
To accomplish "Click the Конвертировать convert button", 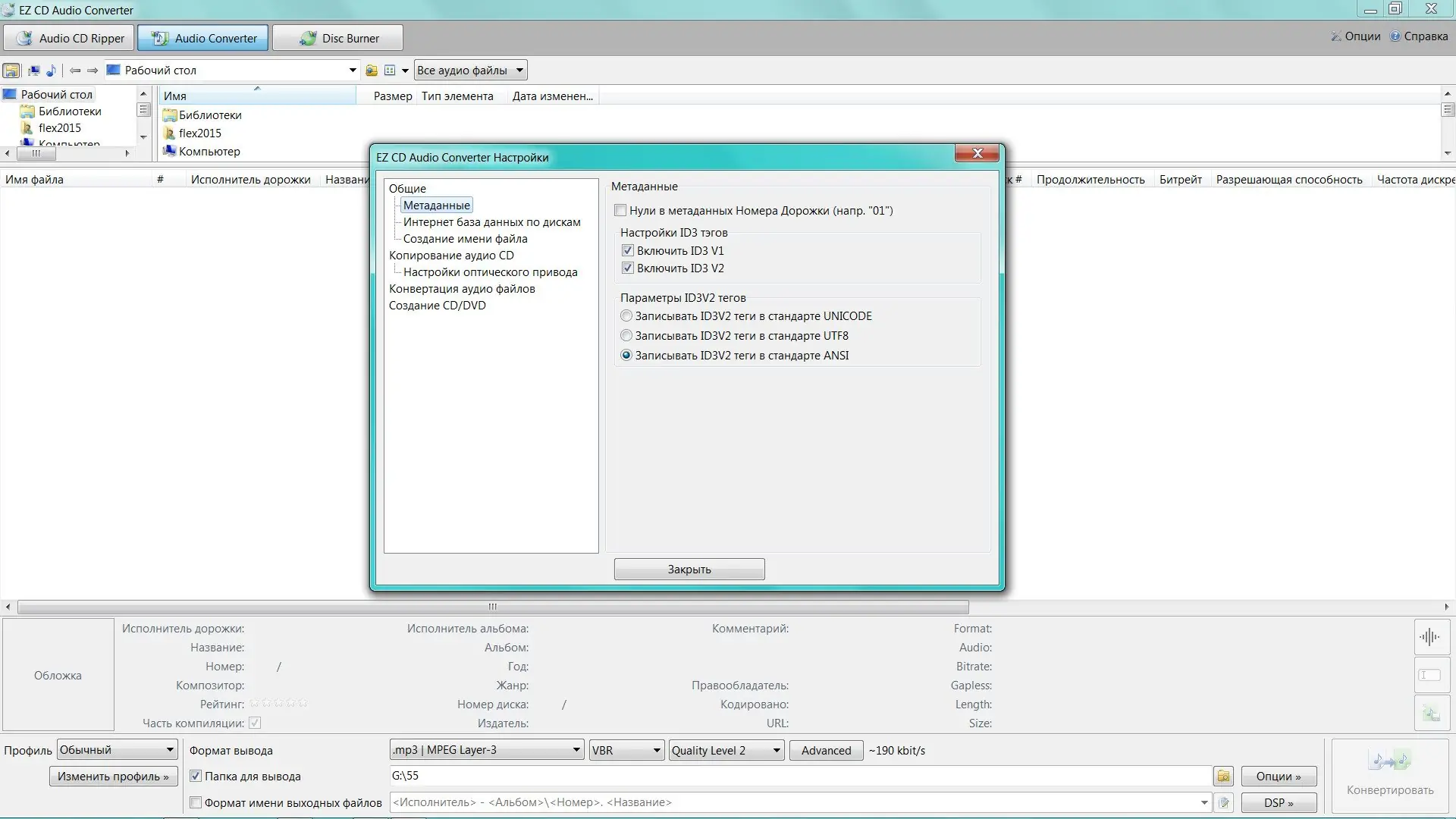I will click(x=1390, y=775).
